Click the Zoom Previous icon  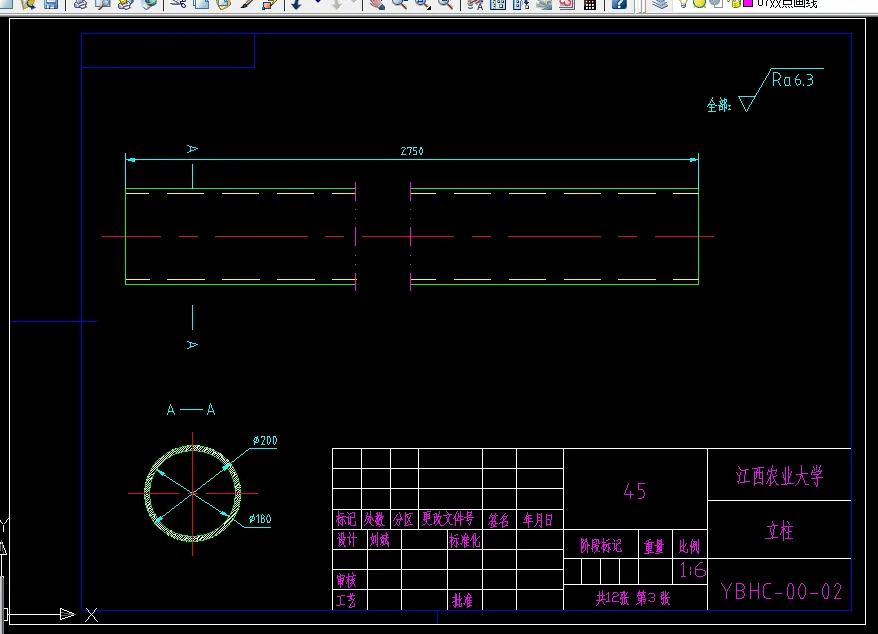446,4
